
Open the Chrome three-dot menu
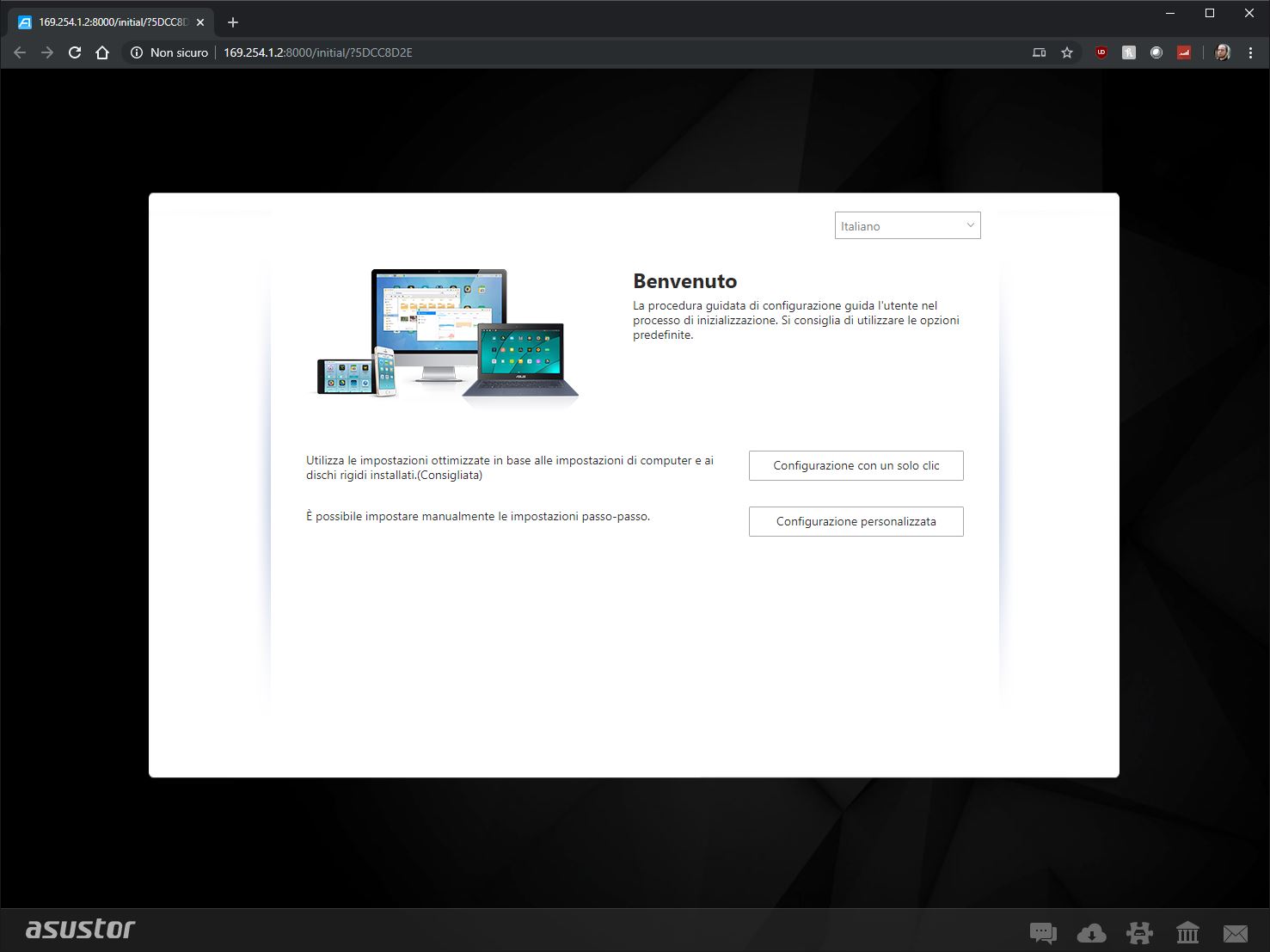1250,52
